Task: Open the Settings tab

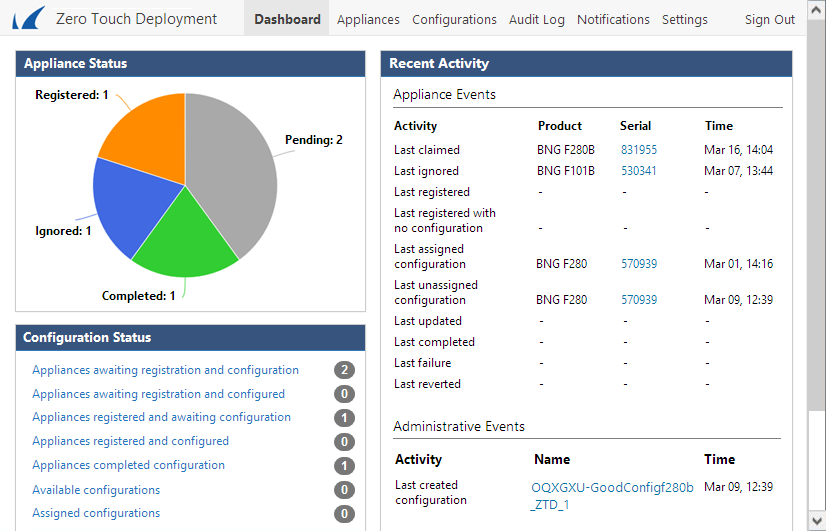Action: tap(684, 19)
